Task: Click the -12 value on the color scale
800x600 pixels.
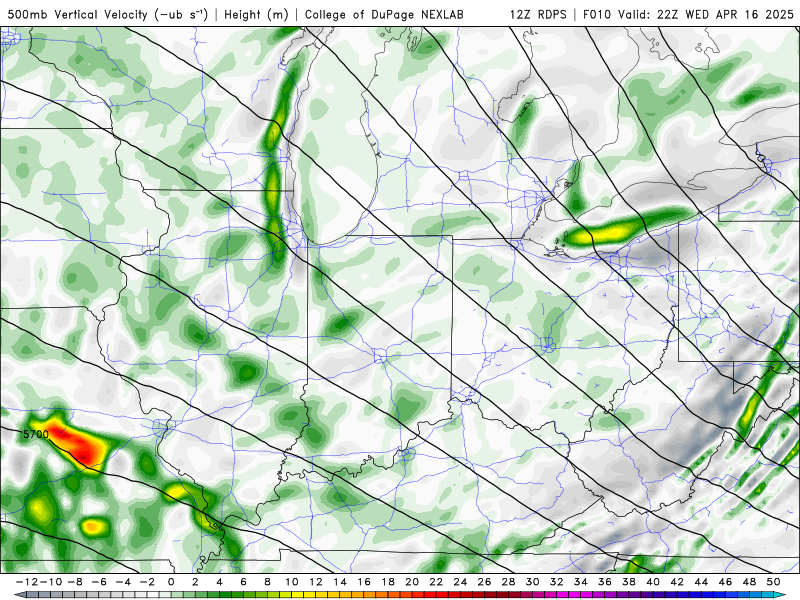Action: pyautogui.click(x=26, y=582)
